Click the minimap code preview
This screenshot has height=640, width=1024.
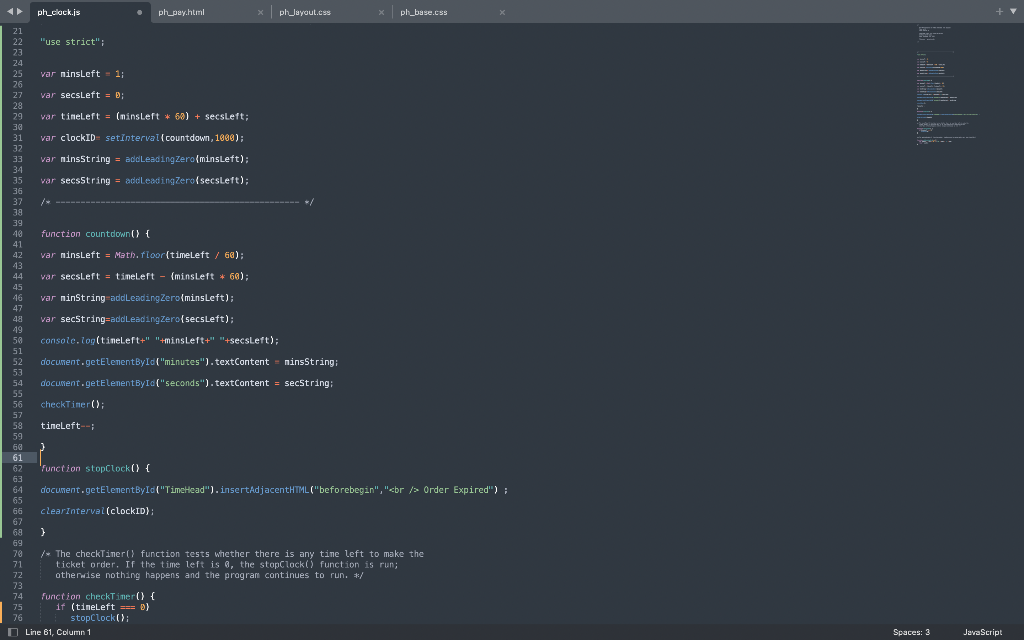coord(947,85)
